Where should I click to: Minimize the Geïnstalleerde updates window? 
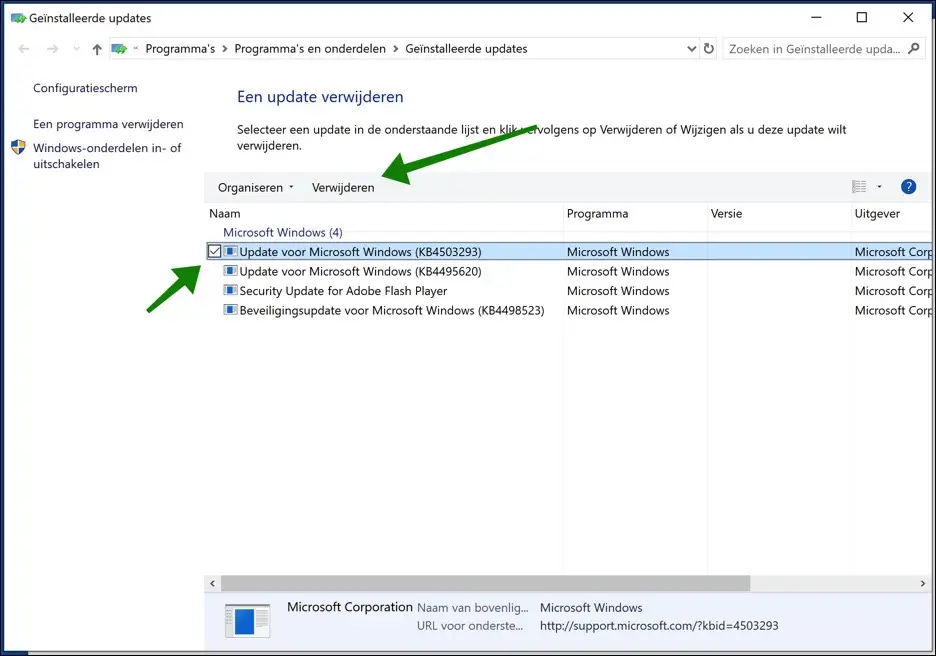(x=816, y=17)
